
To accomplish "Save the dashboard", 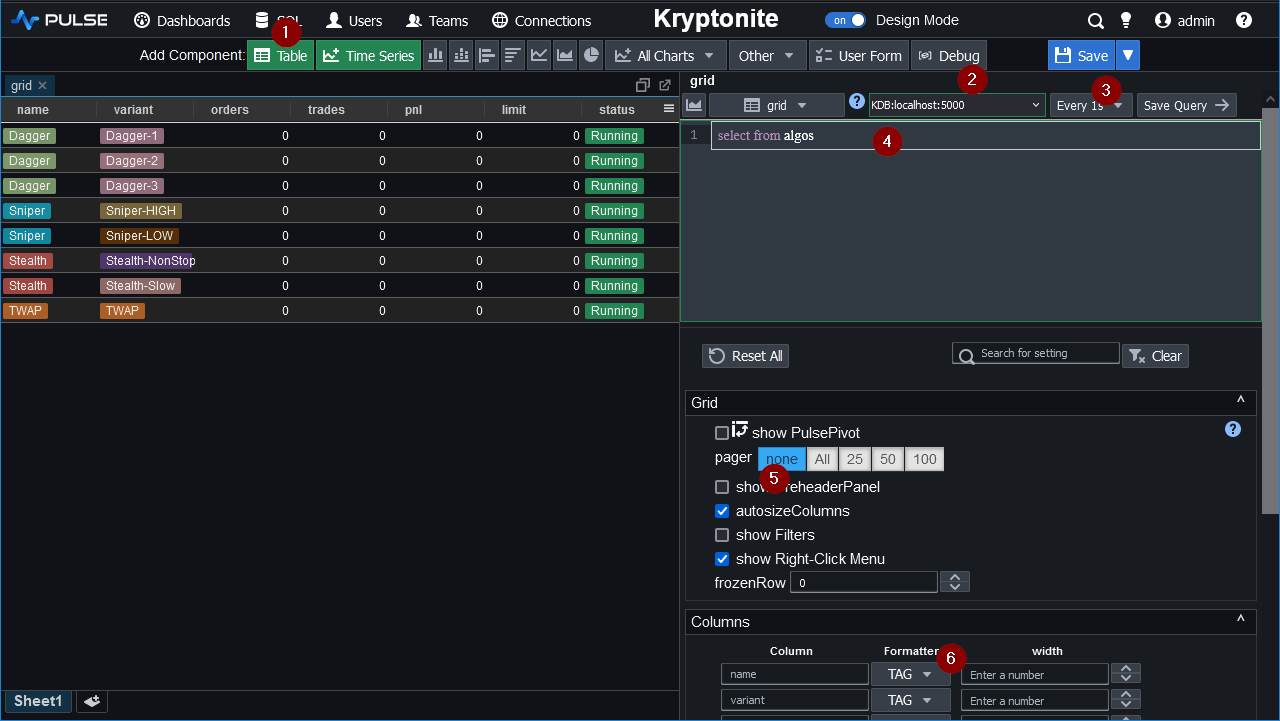I will pyautogui.click(x=1081, y=56).
